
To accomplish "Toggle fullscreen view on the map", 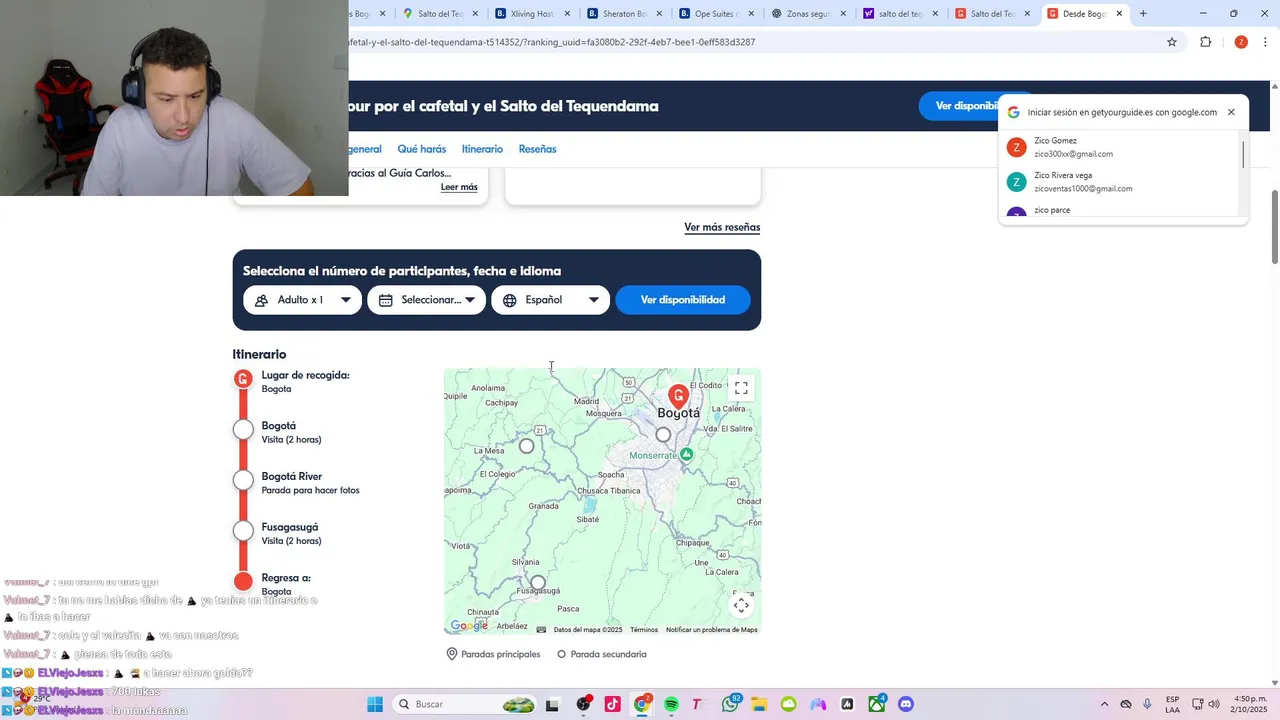I will [741, 388].
